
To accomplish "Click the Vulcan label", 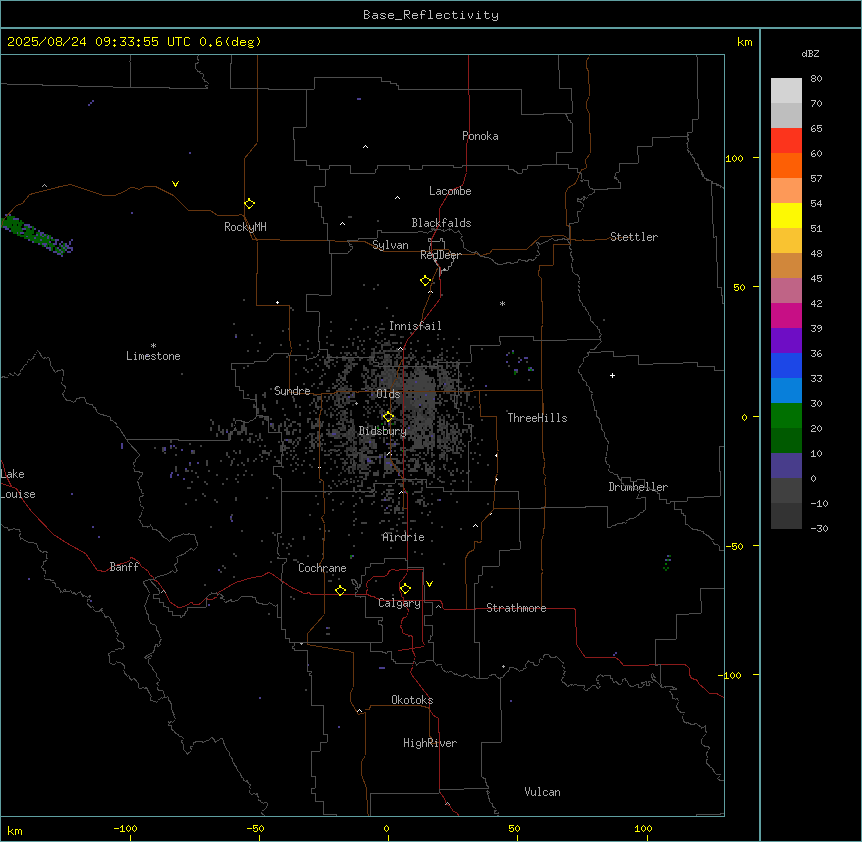I will pos(542,792).
